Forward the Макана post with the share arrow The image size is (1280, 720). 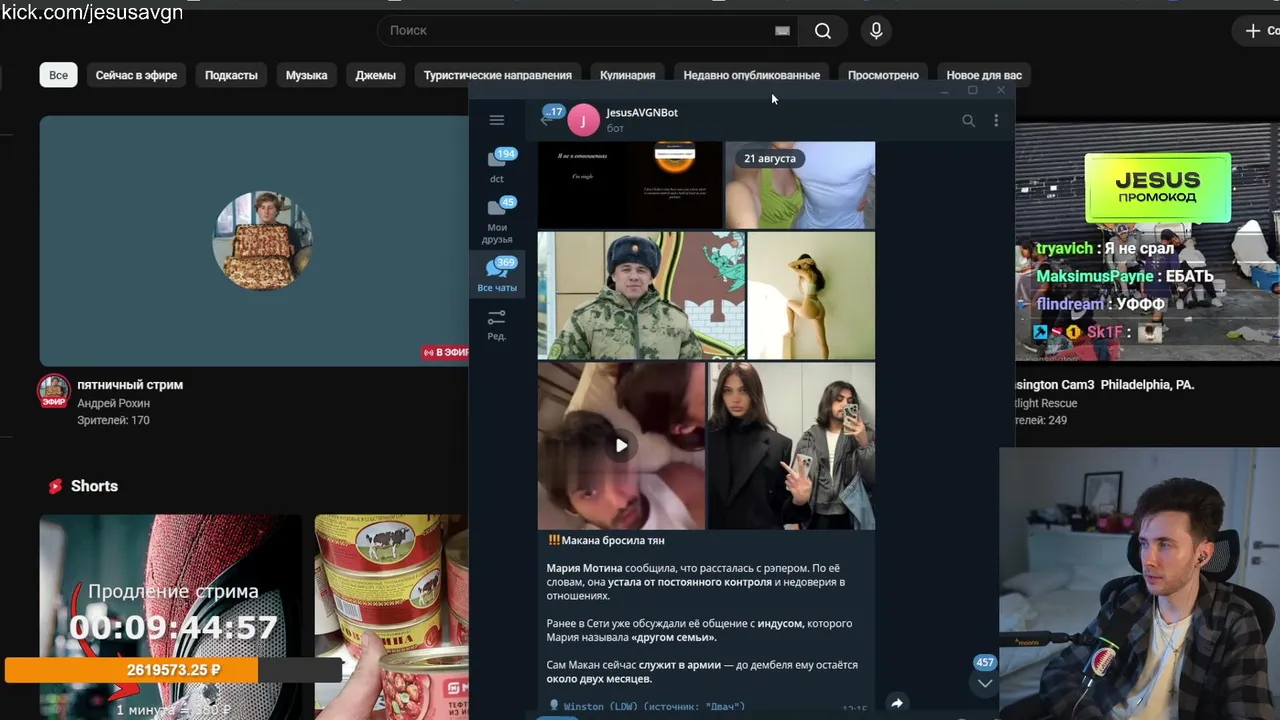897,703
